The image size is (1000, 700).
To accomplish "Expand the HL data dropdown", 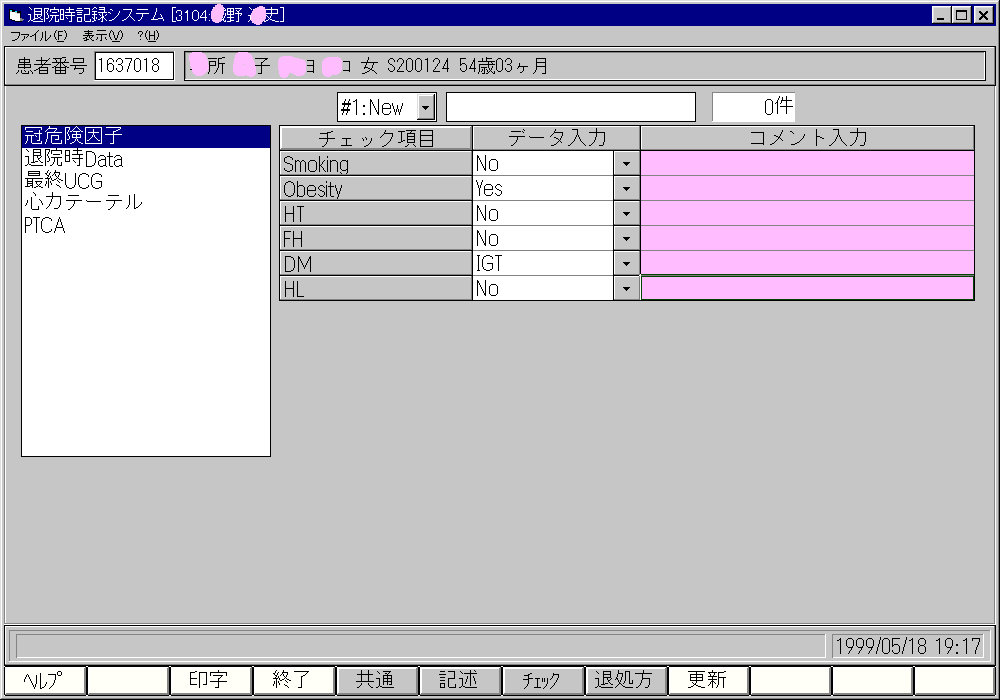I will click(627, 289).
